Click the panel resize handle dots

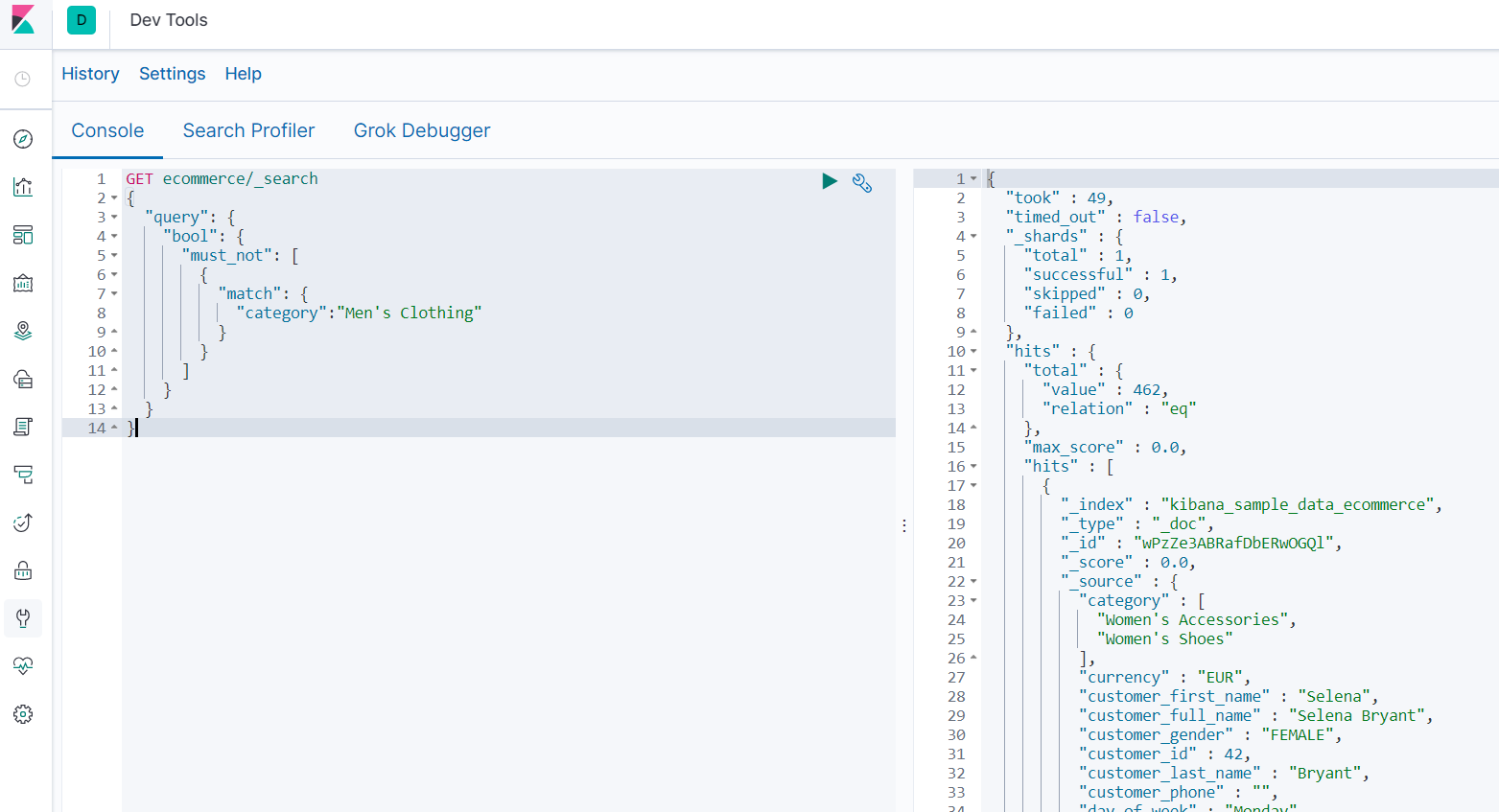click(904, 525)
